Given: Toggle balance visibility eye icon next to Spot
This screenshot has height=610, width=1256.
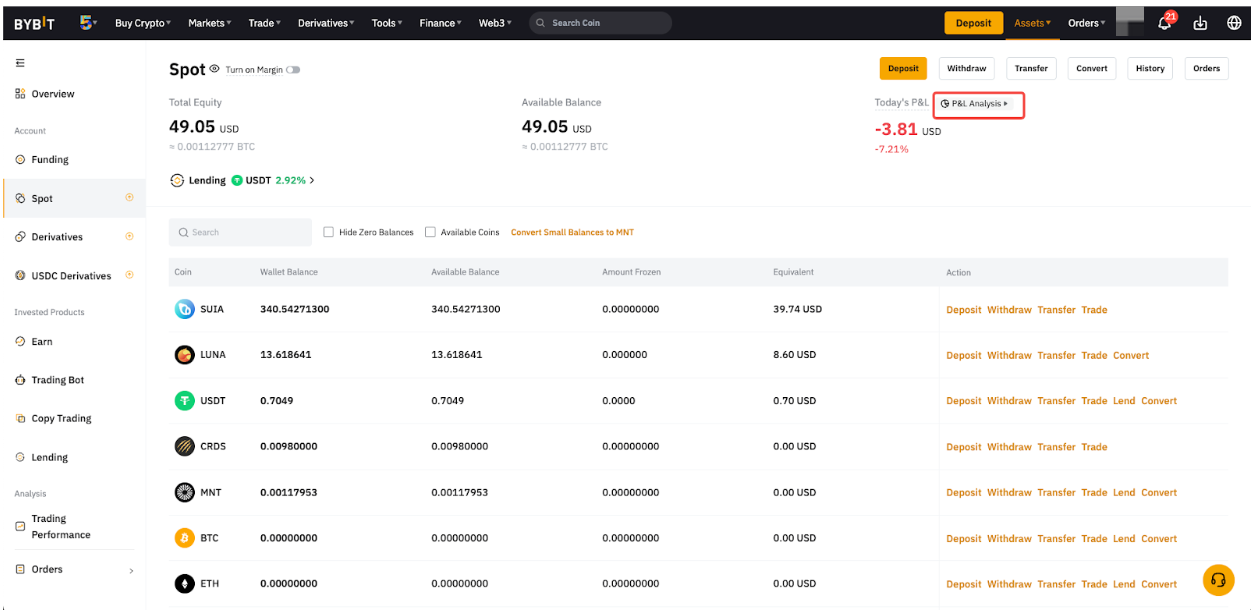Looking at the screenshot, I should (x=214, y=69).
